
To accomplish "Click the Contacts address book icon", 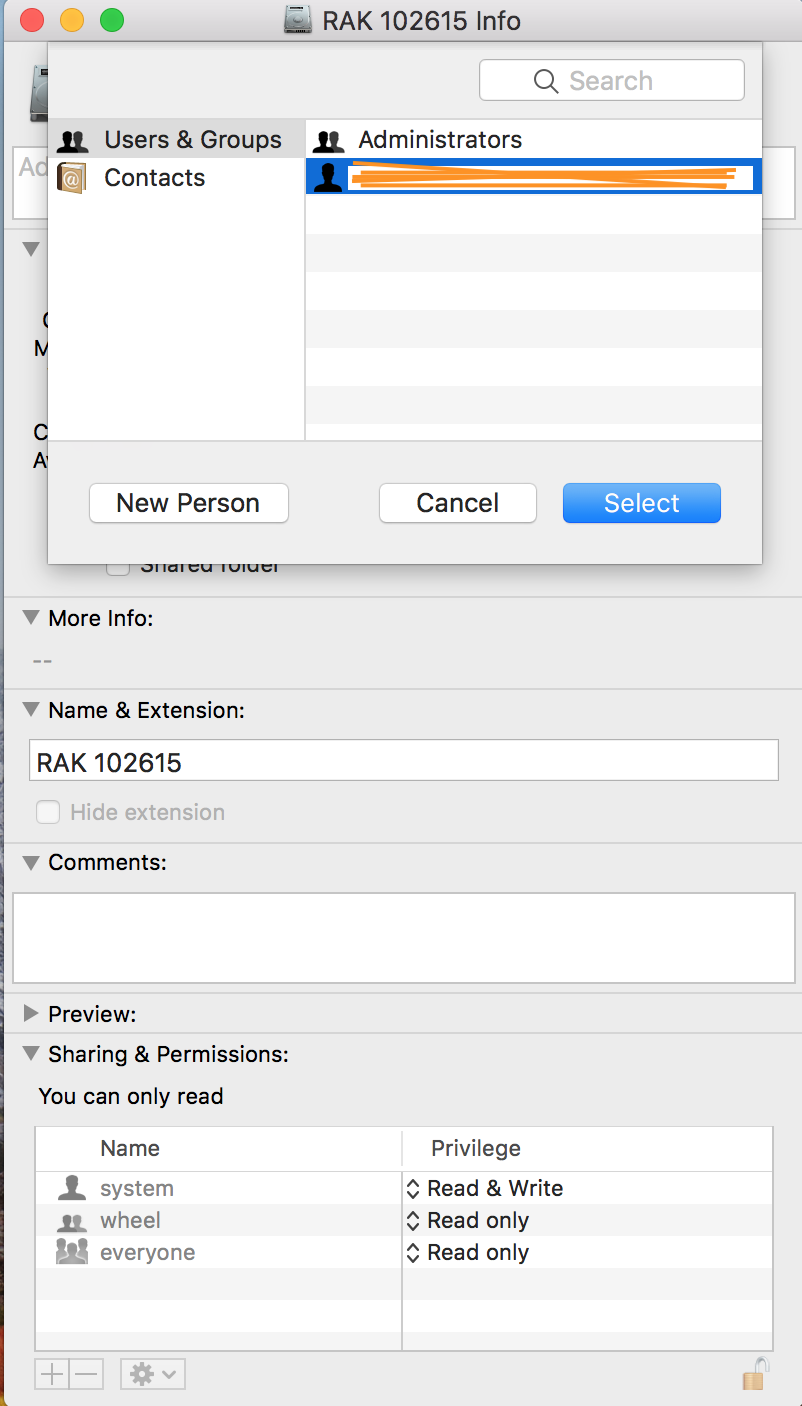I will coord(71,178).
